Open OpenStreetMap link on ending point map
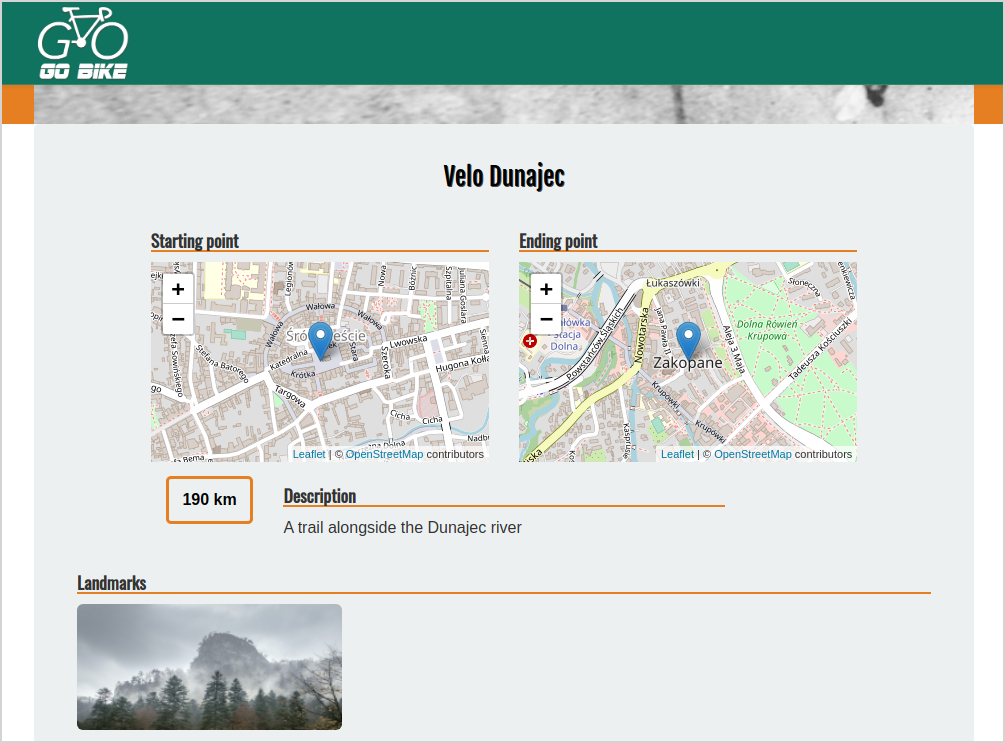The image size is (1005, 743). click(752, 454)
